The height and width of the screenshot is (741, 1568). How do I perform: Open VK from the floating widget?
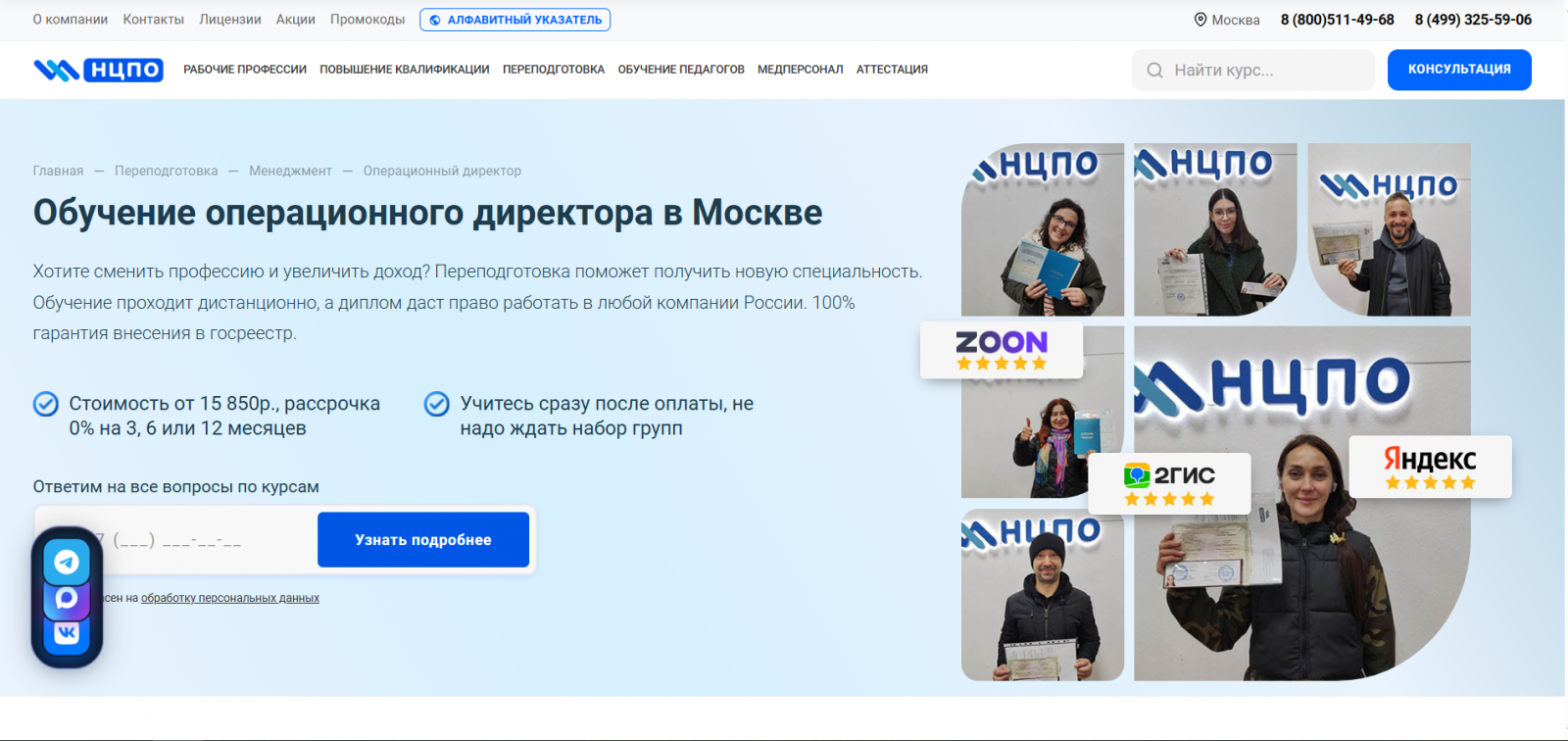pos(67,633)
